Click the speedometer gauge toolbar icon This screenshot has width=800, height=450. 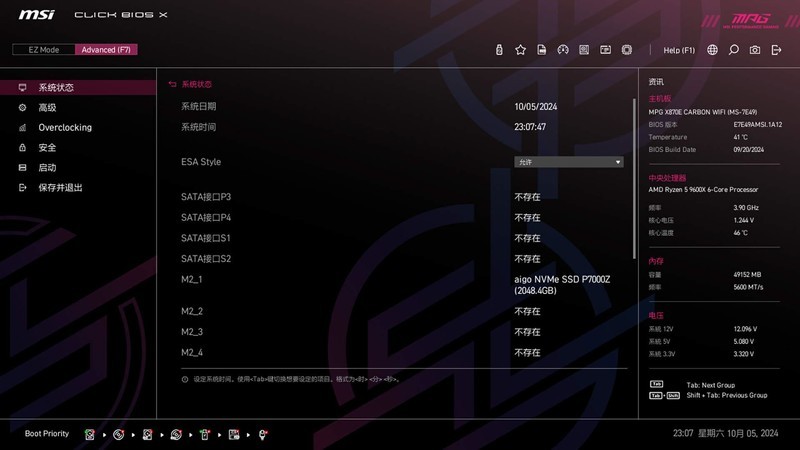pyautogui.click(x=563, y=49)
